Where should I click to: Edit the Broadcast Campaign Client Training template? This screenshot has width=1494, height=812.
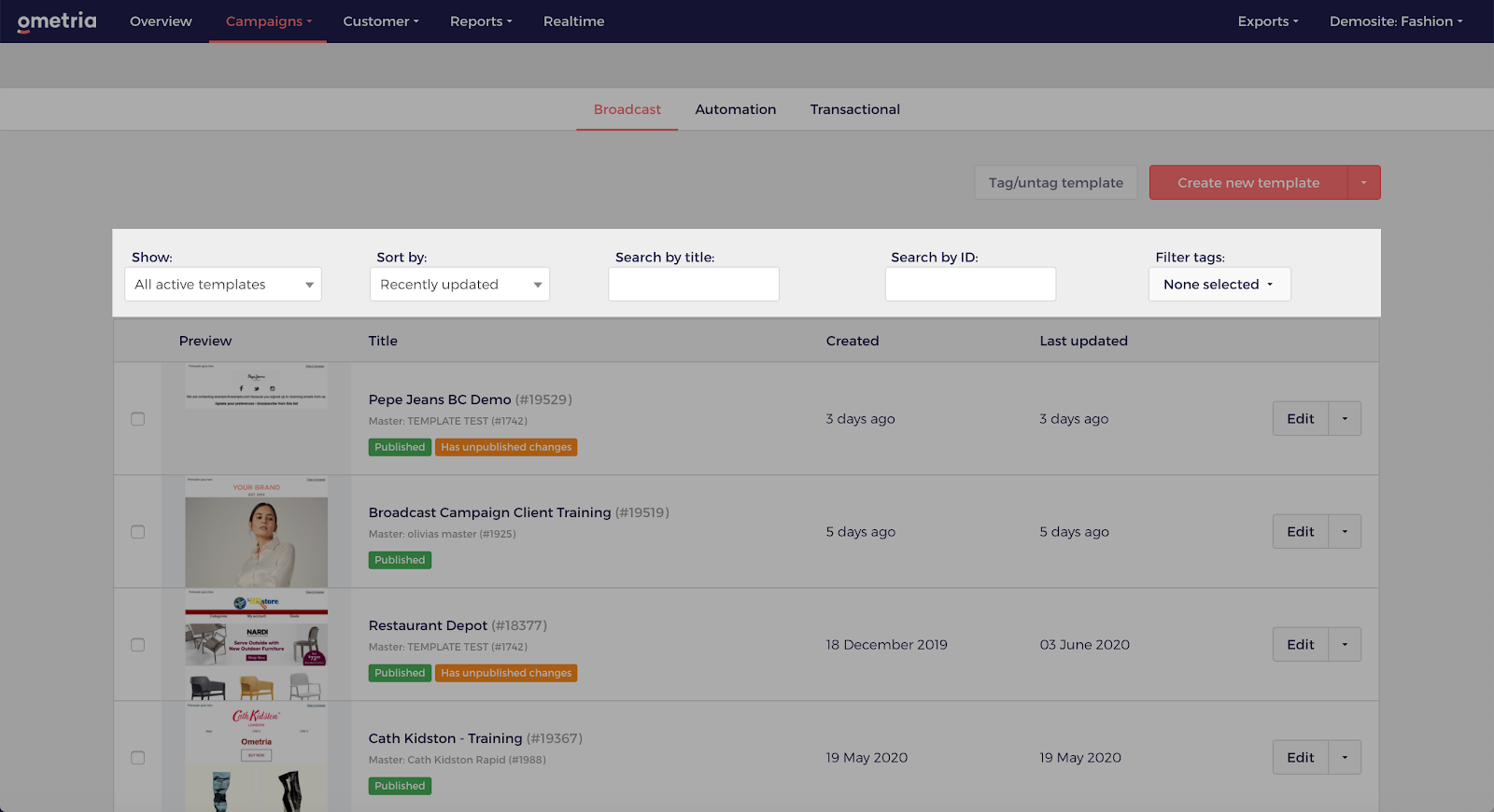(1301, 532)
